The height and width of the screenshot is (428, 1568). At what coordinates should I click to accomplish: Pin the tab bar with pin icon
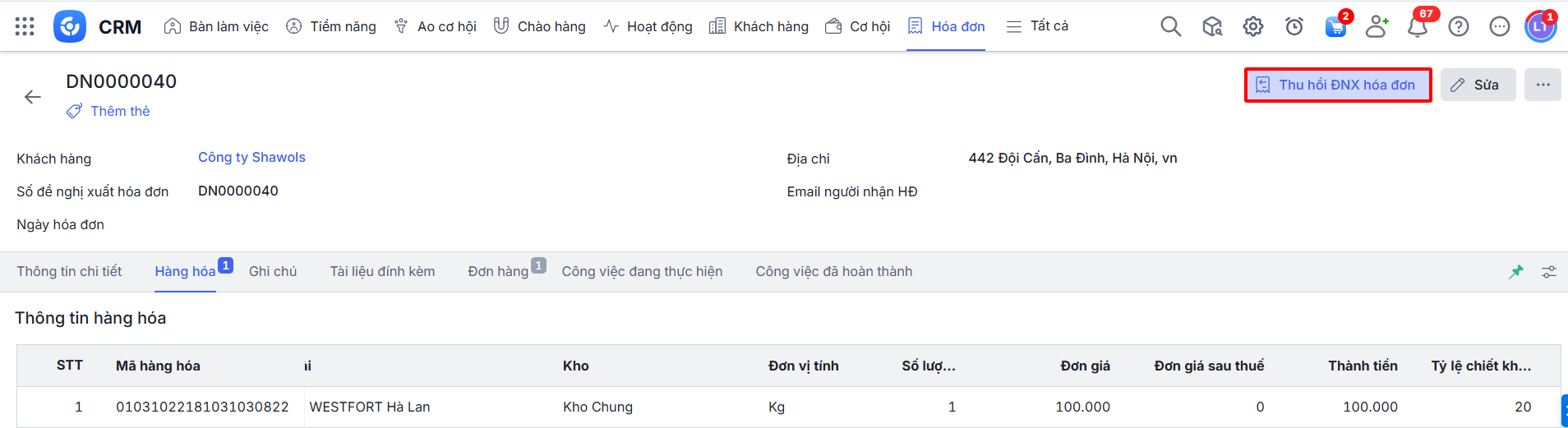pos(1516,272)
